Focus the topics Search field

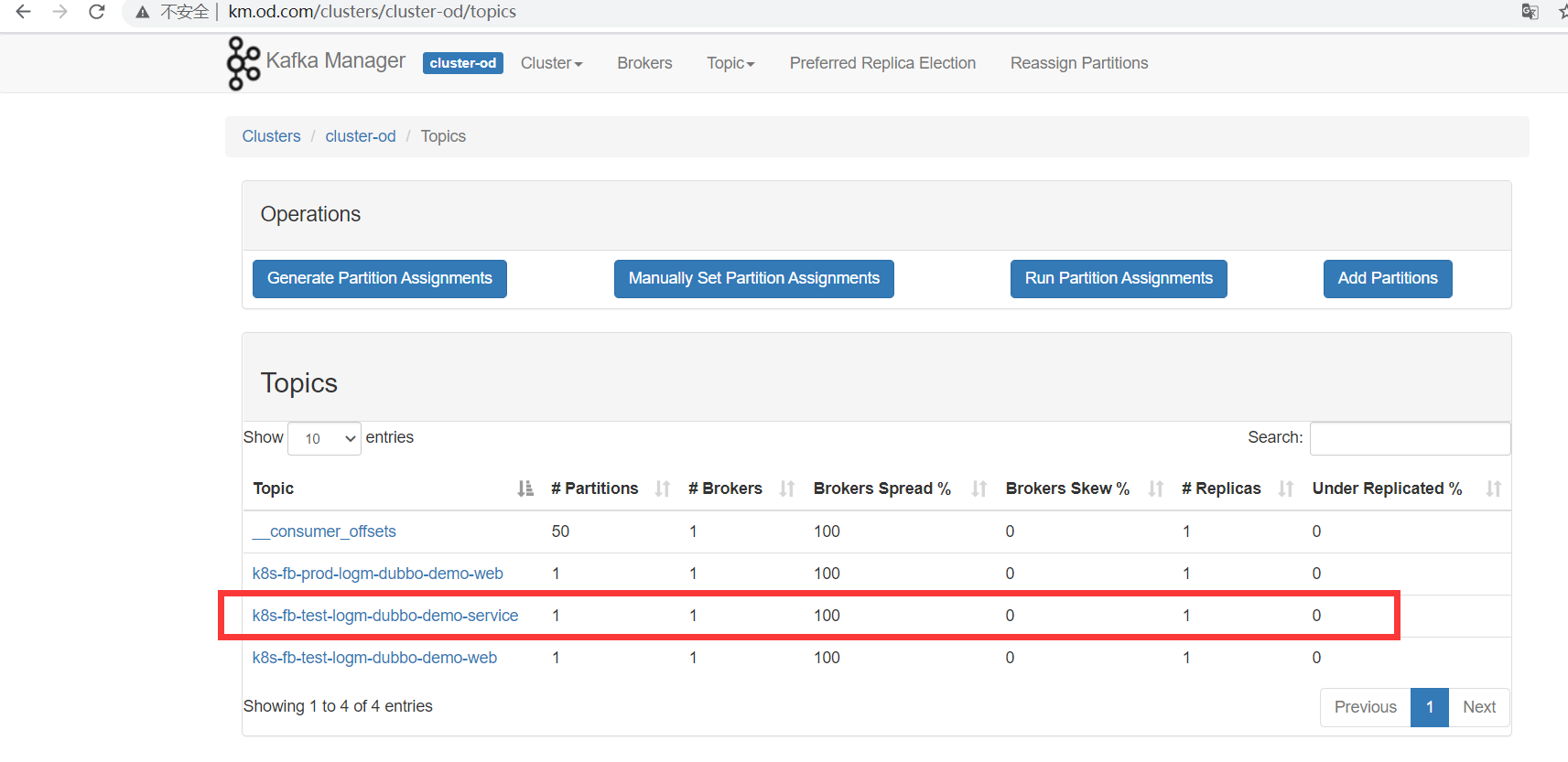[1410, 438]
